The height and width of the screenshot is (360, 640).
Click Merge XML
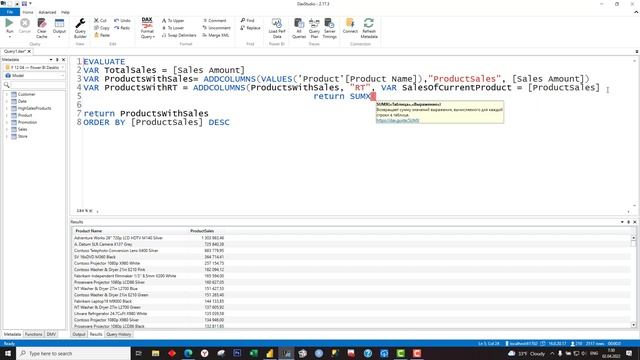pos(216,35)
